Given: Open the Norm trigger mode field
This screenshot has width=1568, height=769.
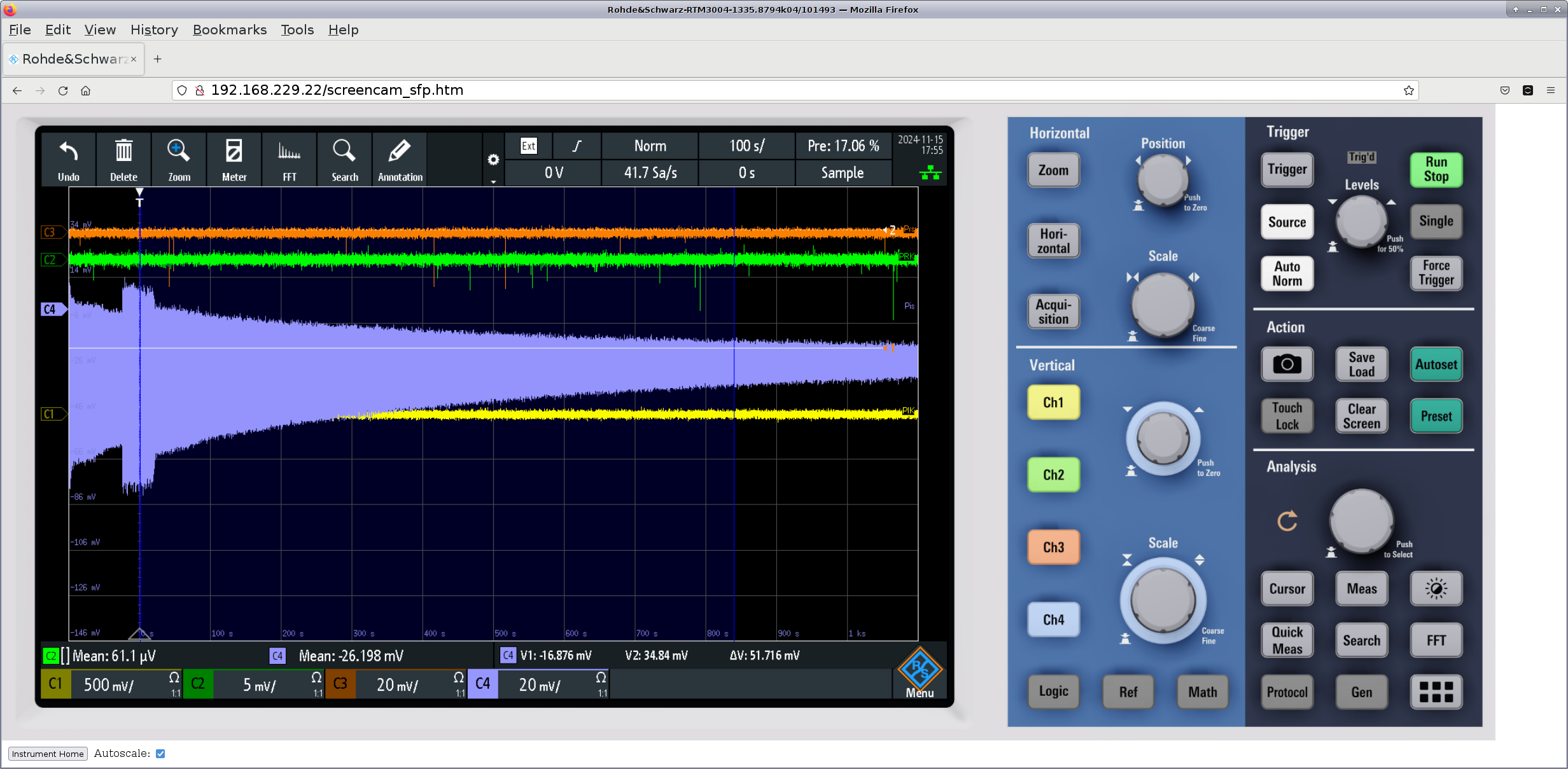Looking at the screenshot, I should click(x=650, y=146).
